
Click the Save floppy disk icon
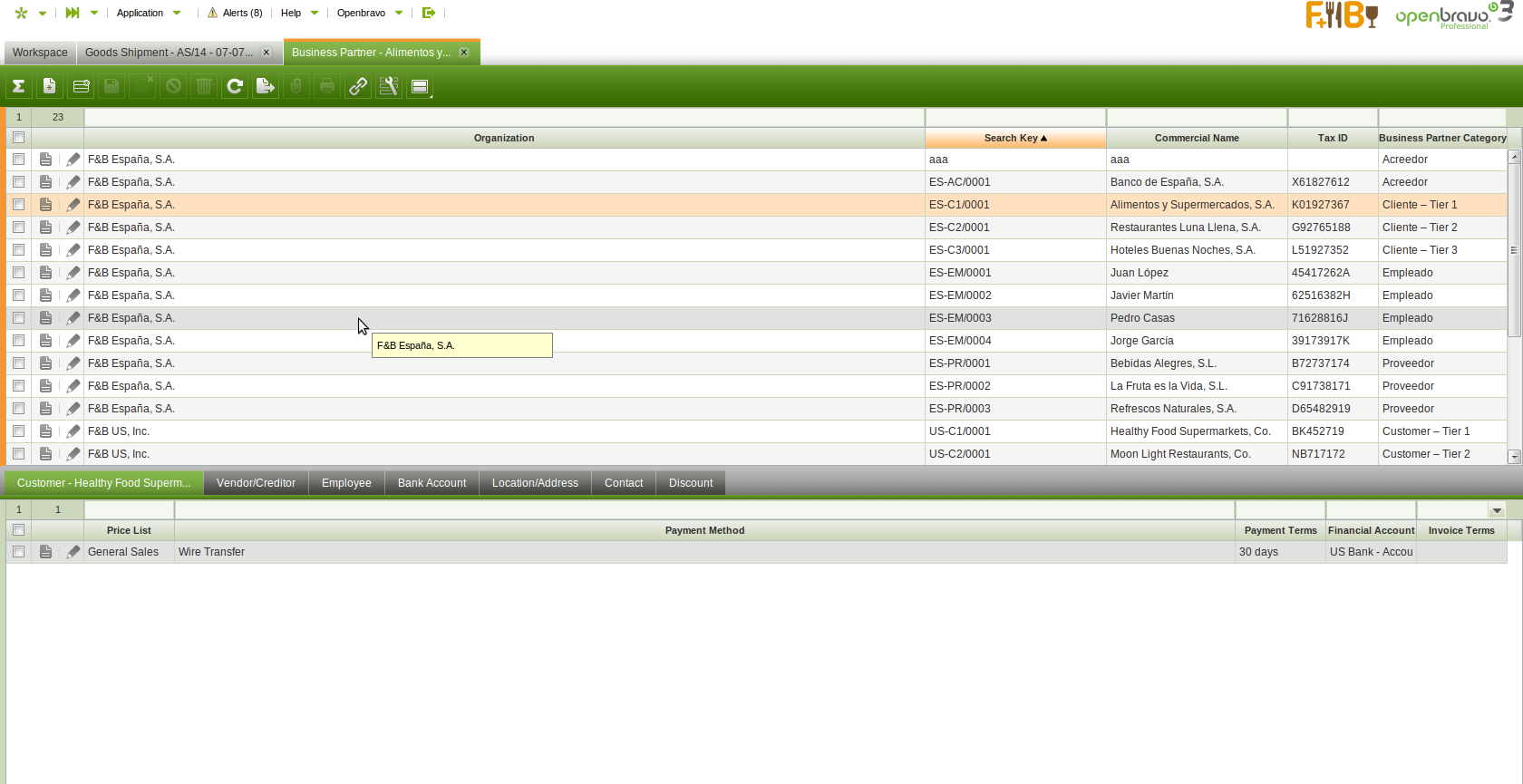(112, 86)
